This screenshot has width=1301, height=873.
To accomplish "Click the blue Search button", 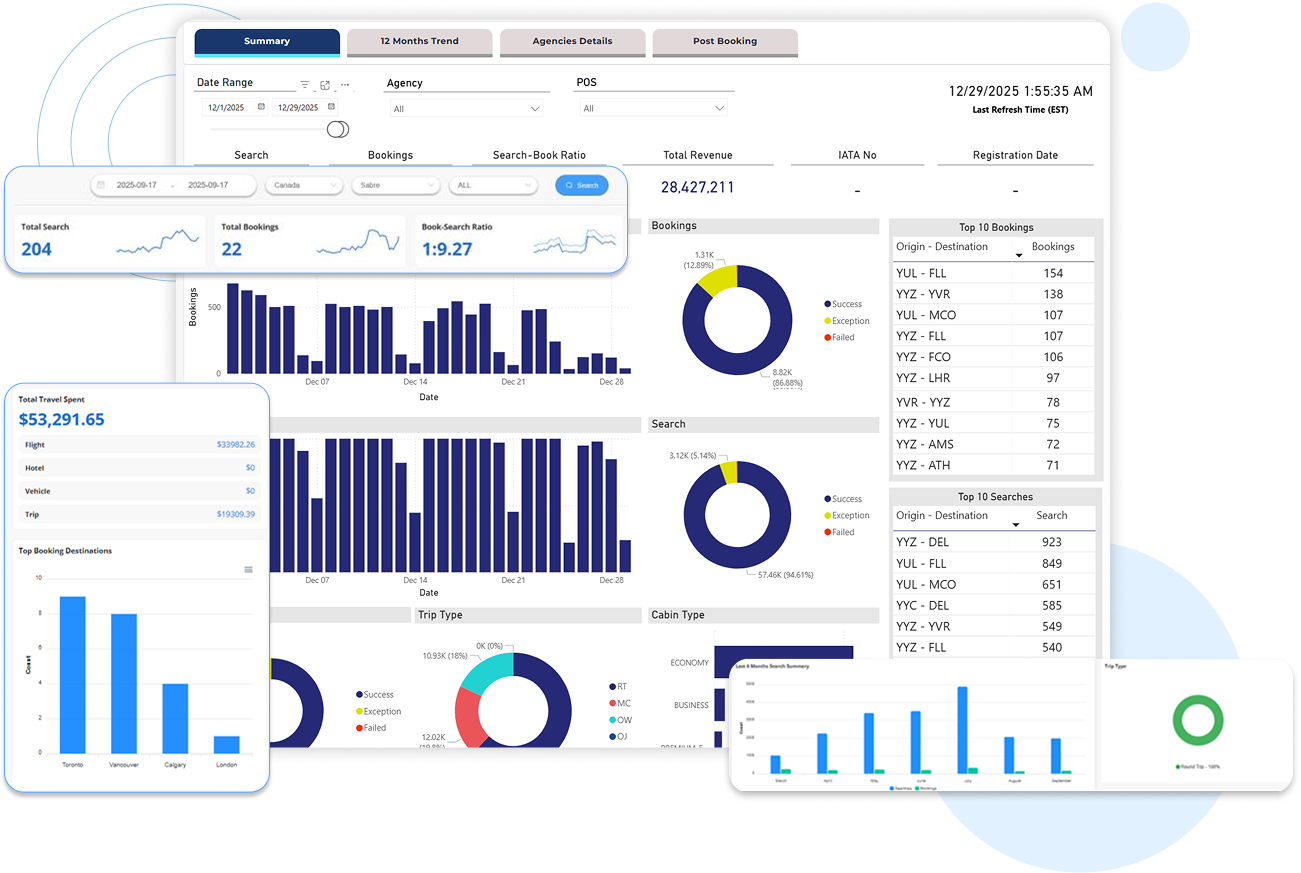I will click(x=581, y=185).
